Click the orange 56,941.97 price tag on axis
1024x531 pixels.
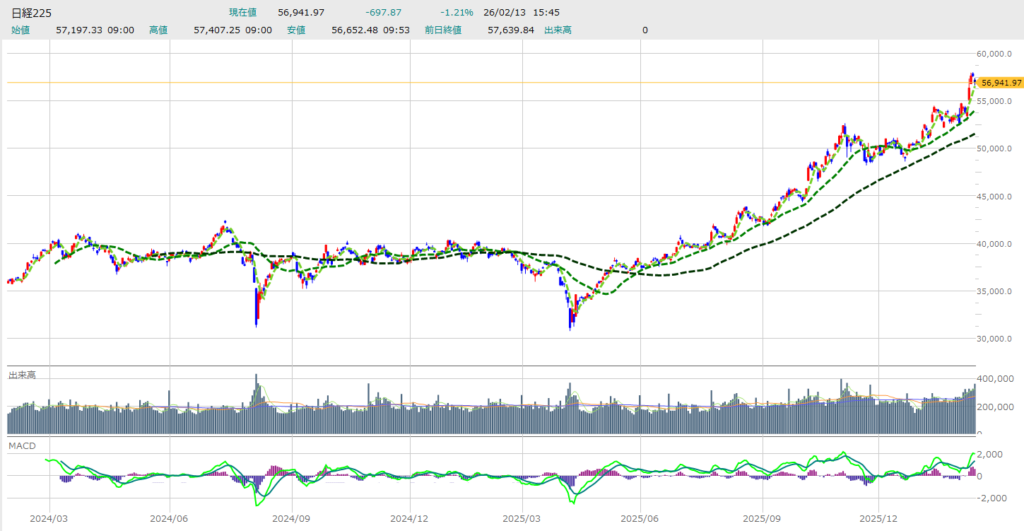point(1000,83)
